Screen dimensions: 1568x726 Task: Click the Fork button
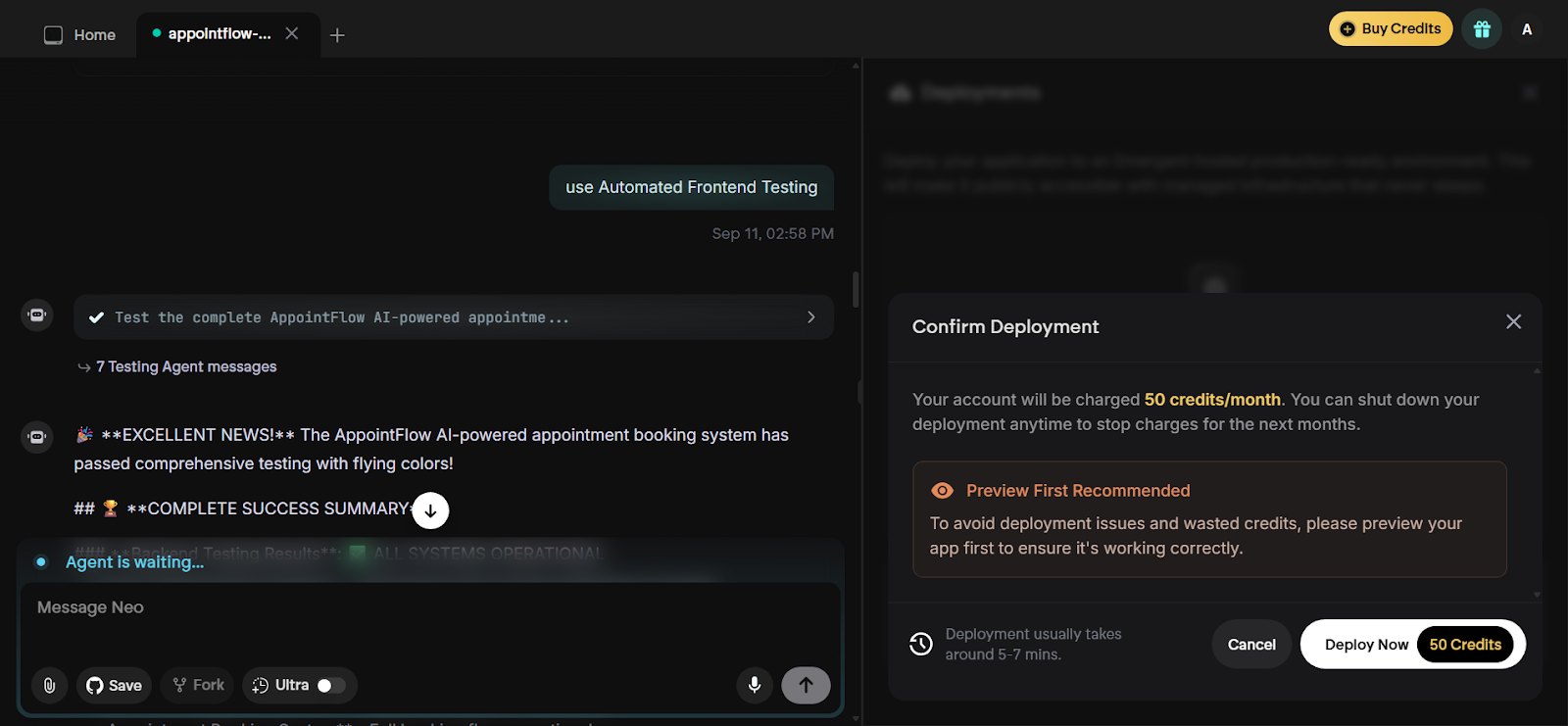(199, 685)
